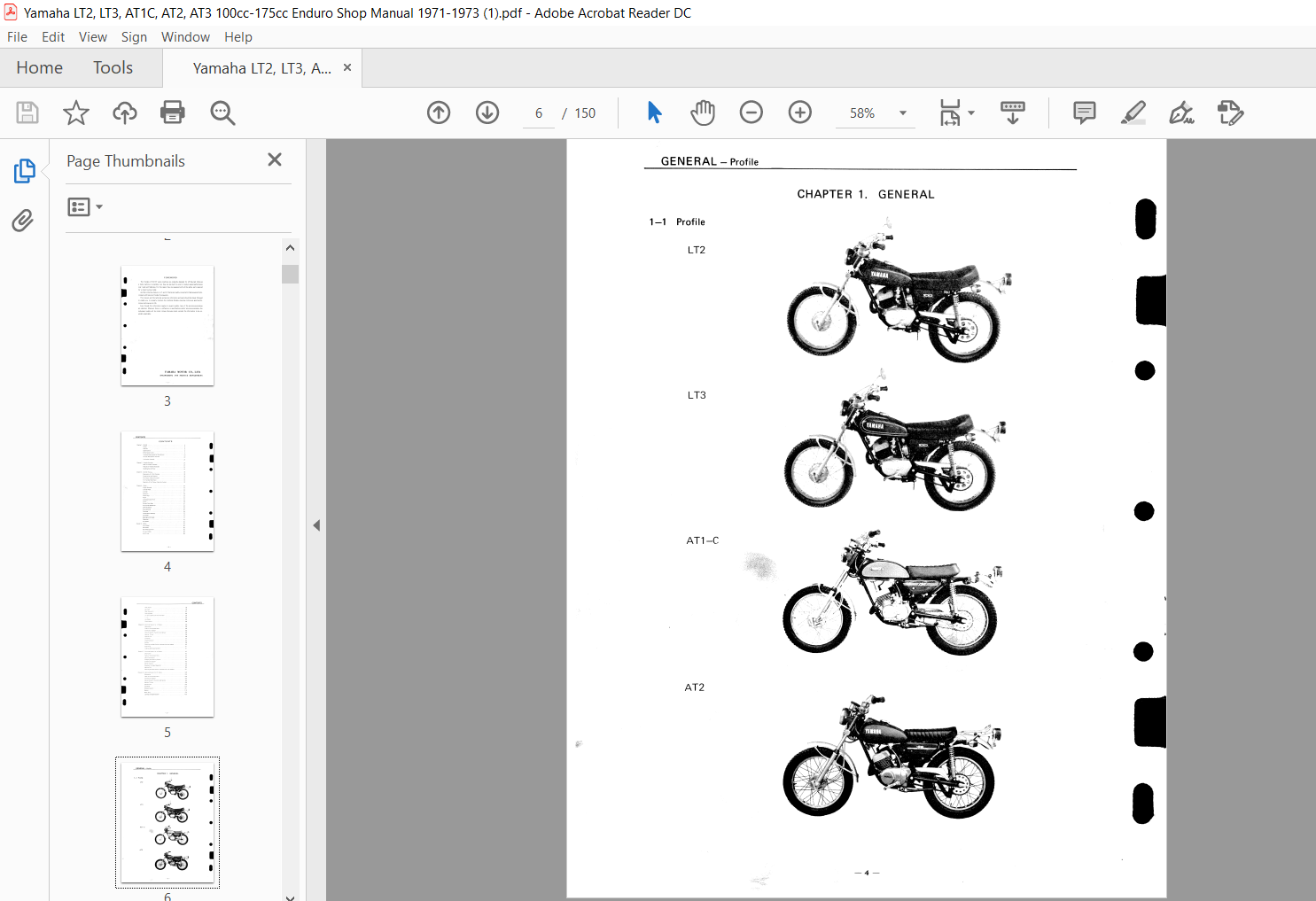The height and width of the screenshot is (901, 1316).
Task: Select page 6 thumbnail
Action: (167, 822)
